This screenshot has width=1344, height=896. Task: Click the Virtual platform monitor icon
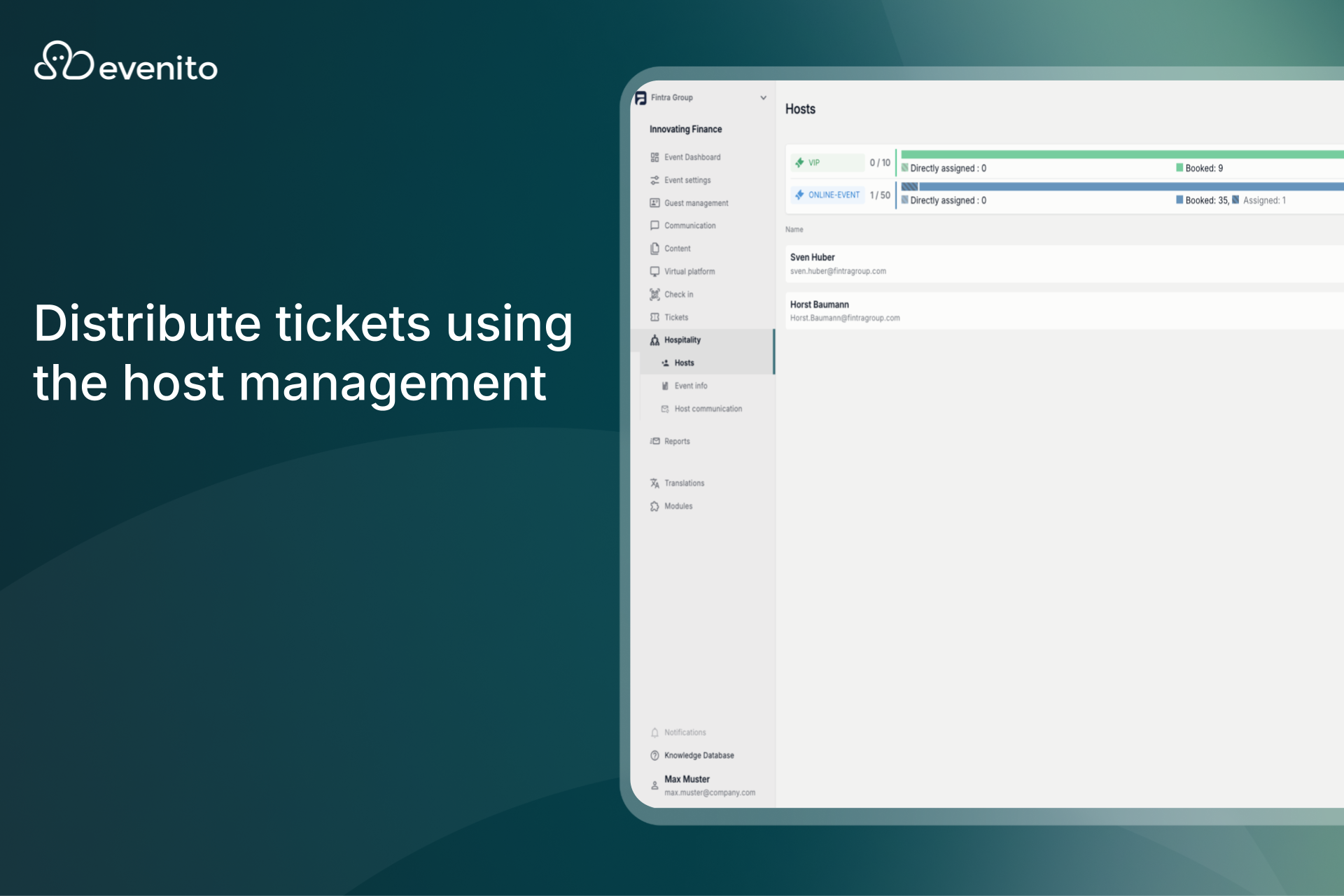(x=654, y=272)
